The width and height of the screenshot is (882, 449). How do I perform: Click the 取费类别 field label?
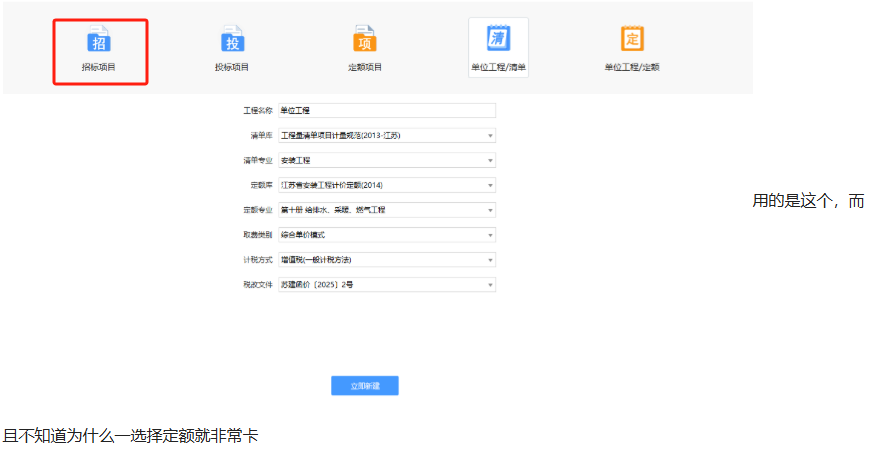pos(258,235)
